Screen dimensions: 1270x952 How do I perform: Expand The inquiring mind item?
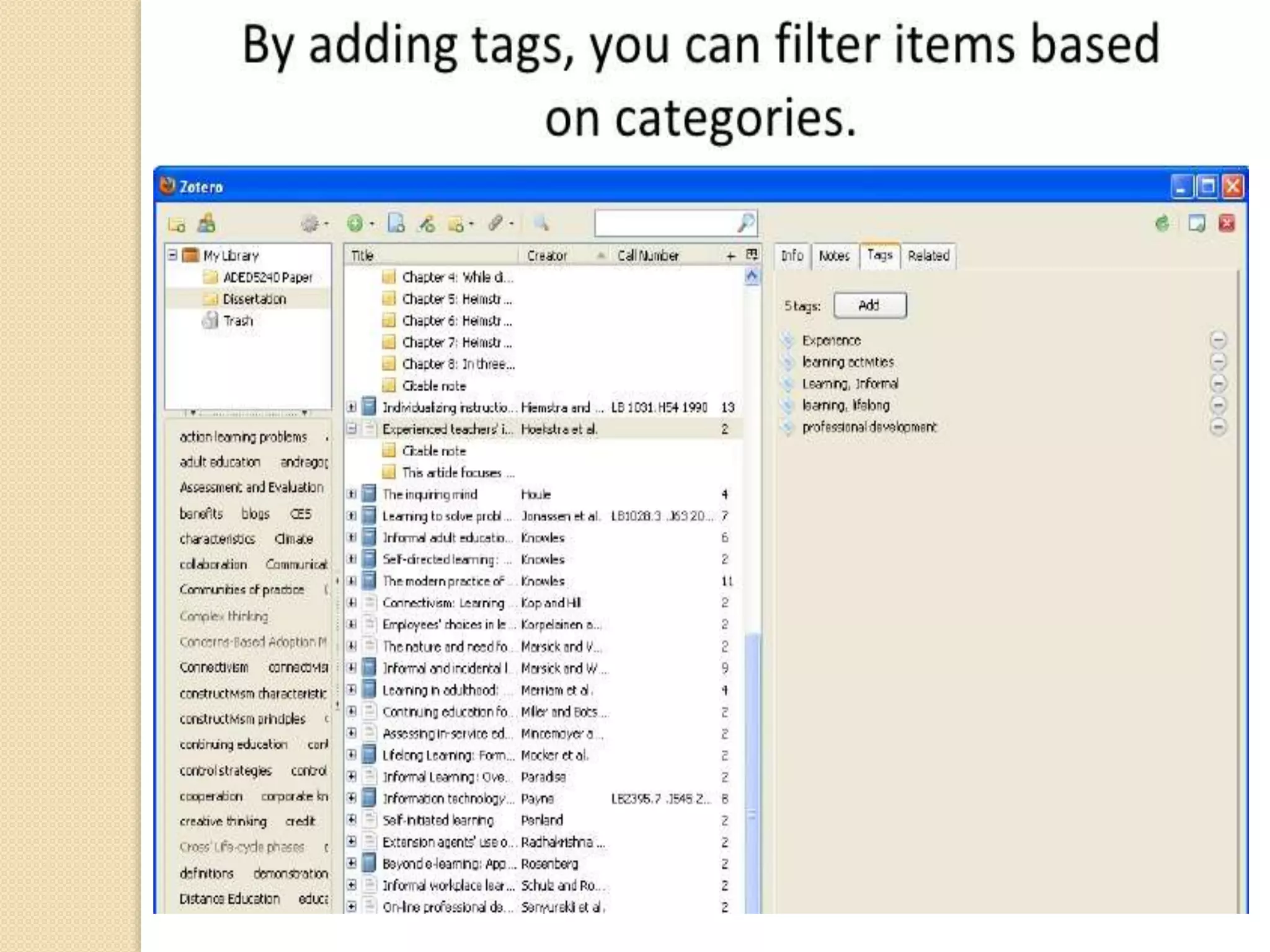[x=352, y=494]
